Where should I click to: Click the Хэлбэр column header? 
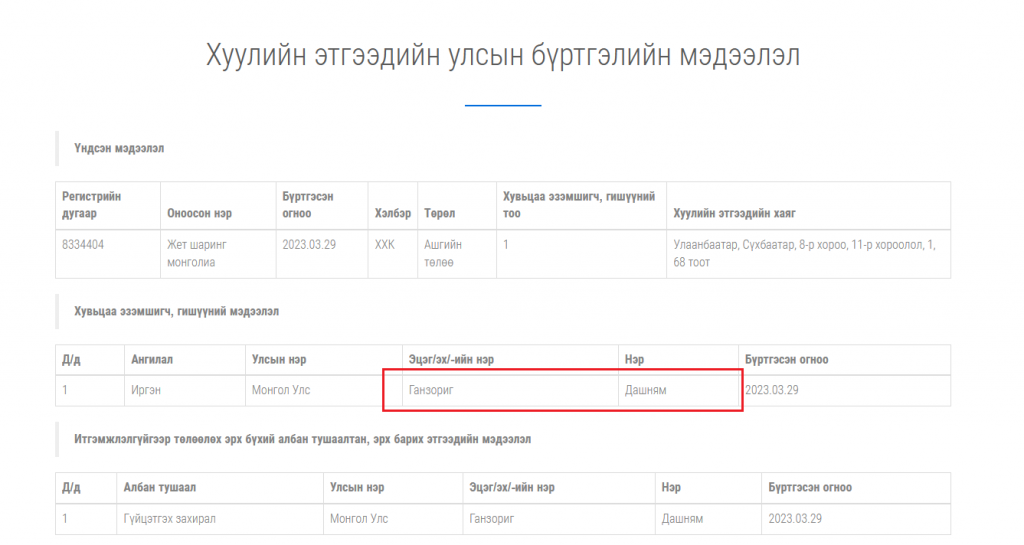(x=392, y=213)
